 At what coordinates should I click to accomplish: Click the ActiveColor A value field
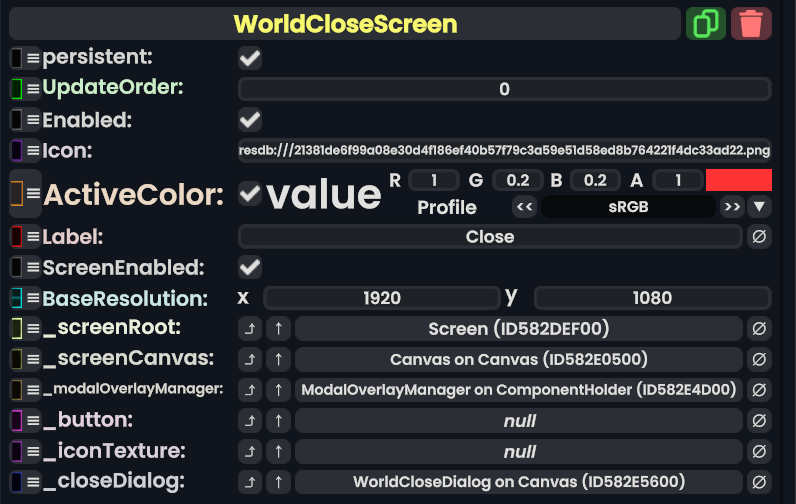point(678,180)
